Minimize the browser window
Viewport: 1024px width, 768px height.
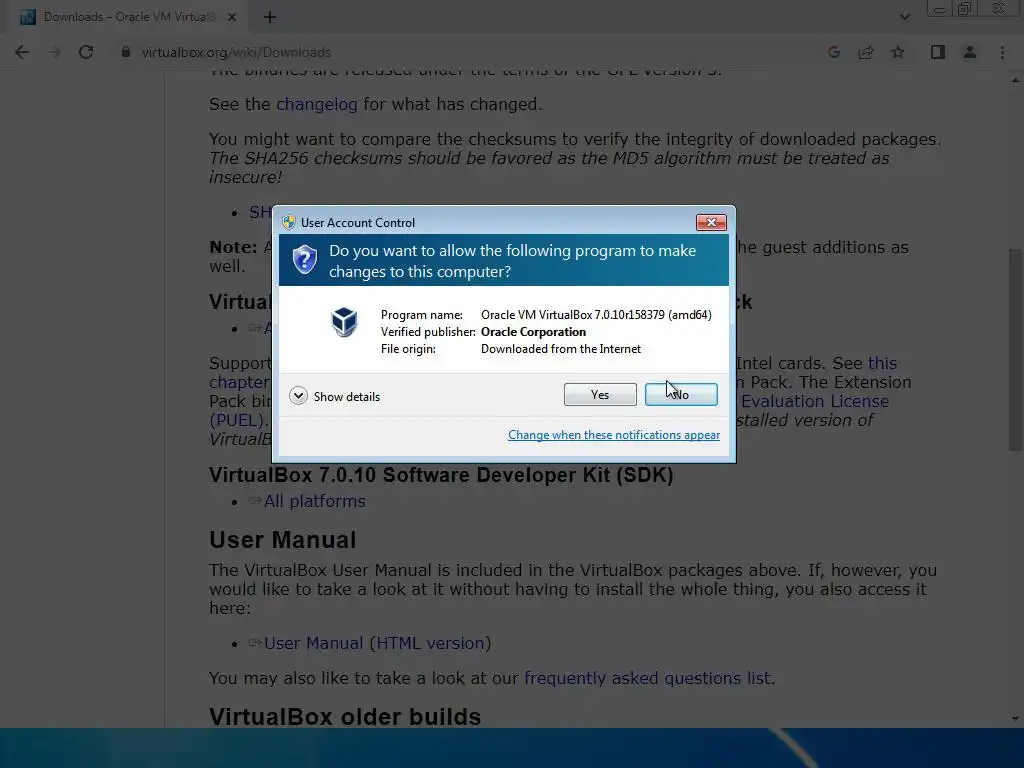tap(940, 9)
